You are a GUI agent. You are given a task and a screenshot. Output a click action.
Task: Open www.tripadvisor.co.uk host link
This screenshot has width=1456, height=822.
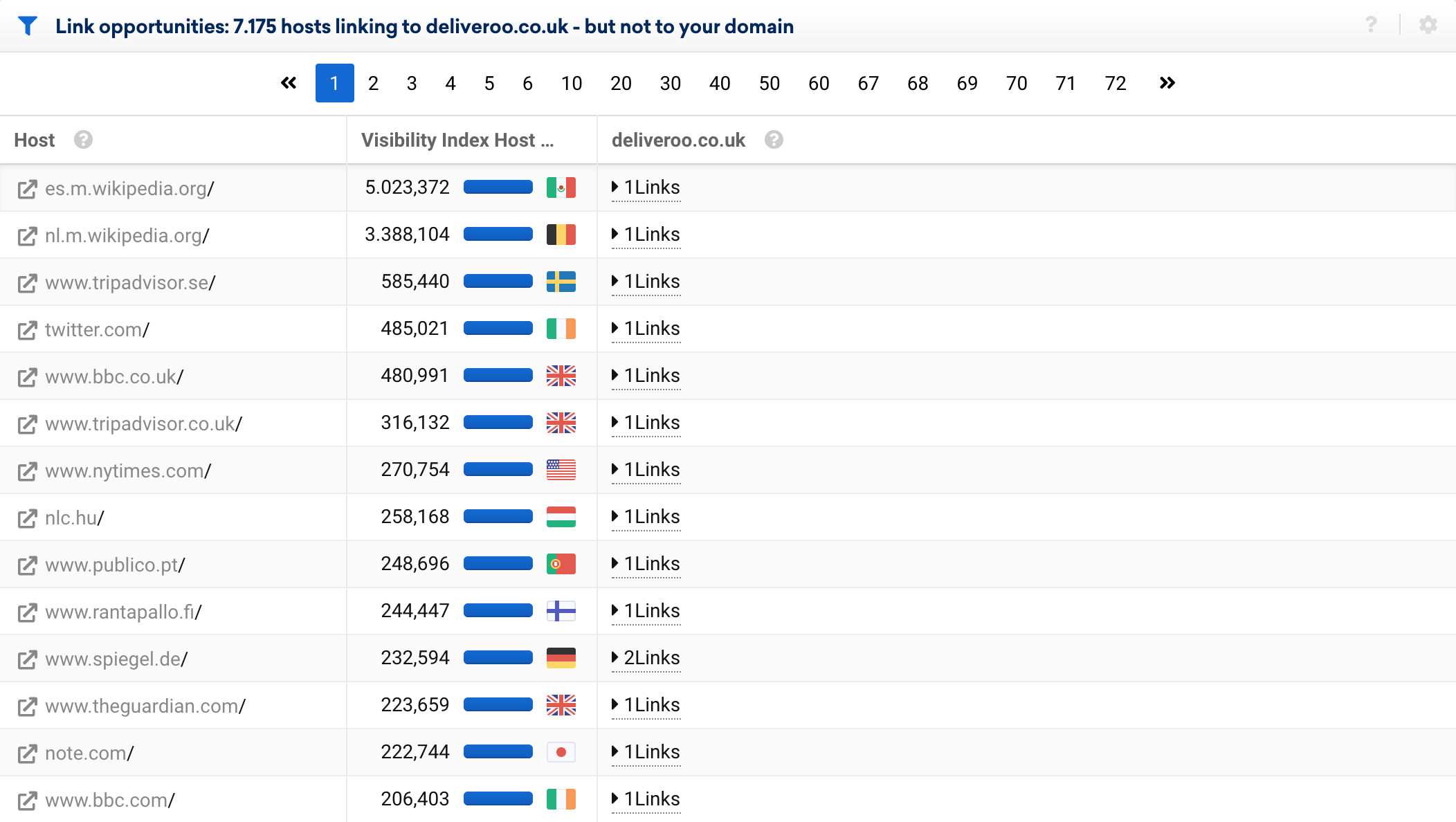point(143,424)
